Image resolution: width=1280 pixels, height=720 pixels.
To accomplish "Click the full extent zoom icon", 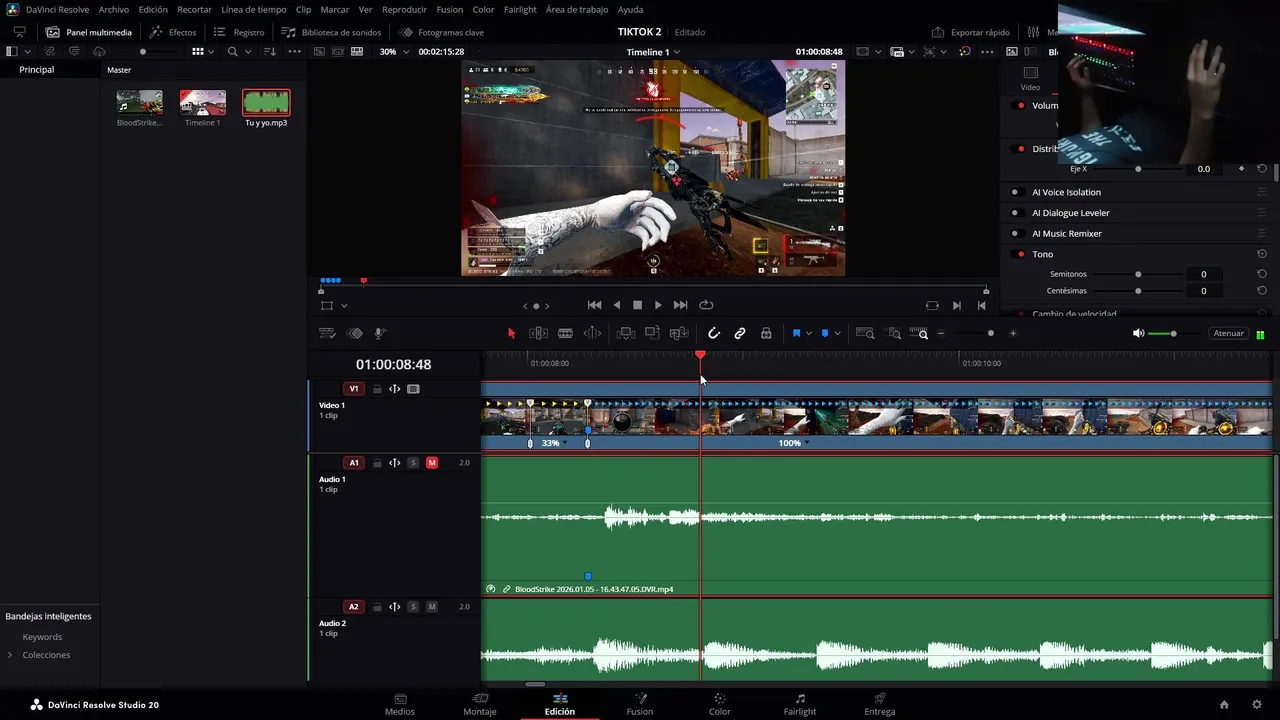I will pyautogui.click(x=866, y=333).
